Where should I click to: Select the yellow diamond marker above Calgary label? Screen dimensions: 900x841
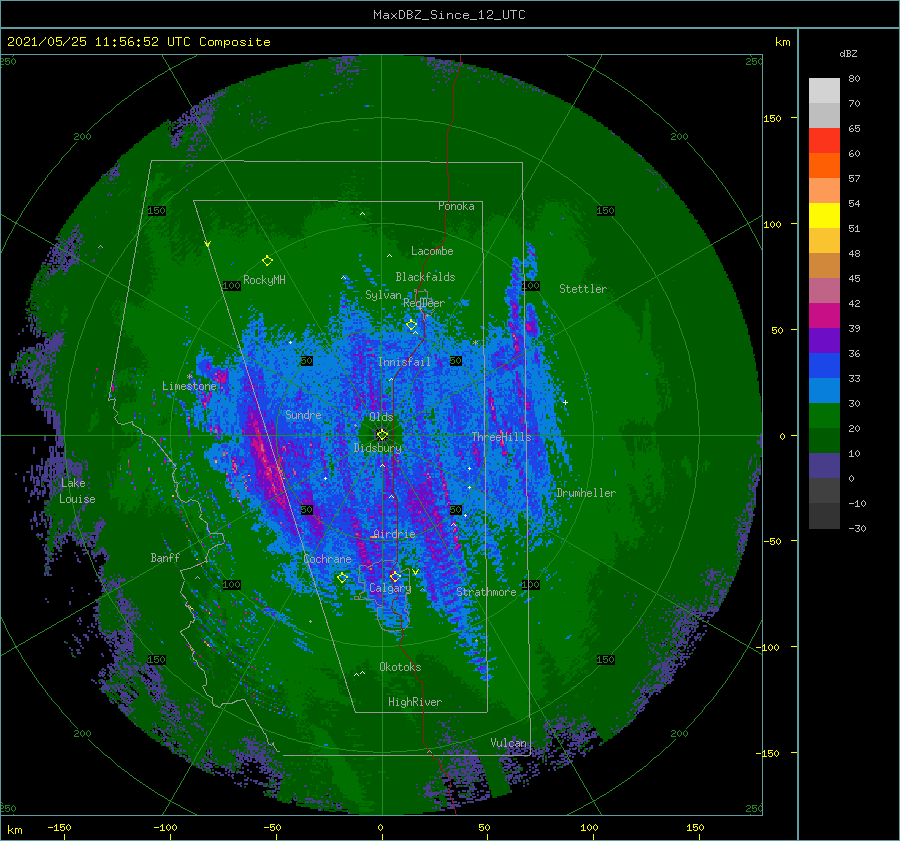point(395,576)
